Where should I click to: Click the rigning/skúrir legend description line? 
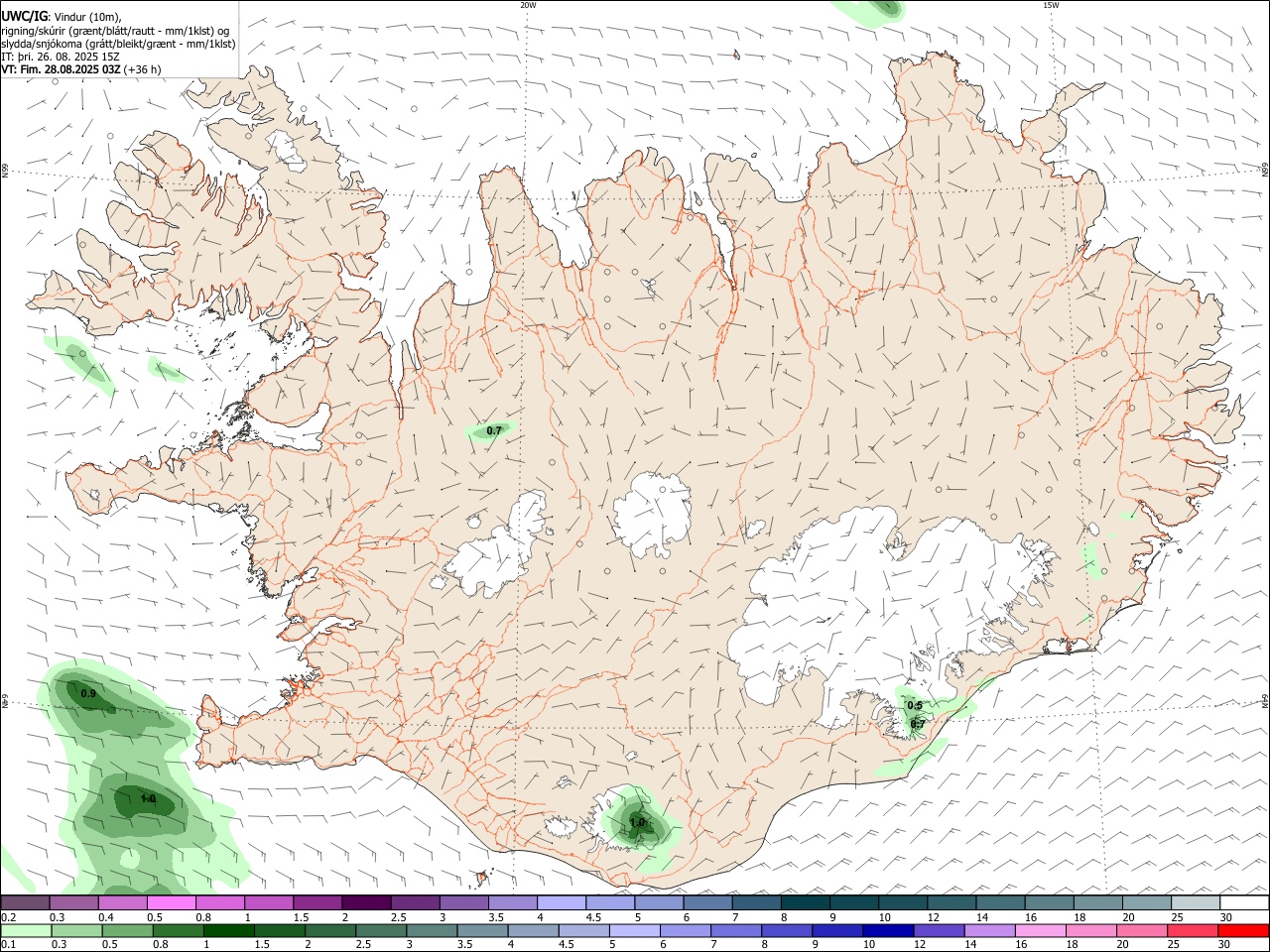pyautogui.click(x=115, y=31)
